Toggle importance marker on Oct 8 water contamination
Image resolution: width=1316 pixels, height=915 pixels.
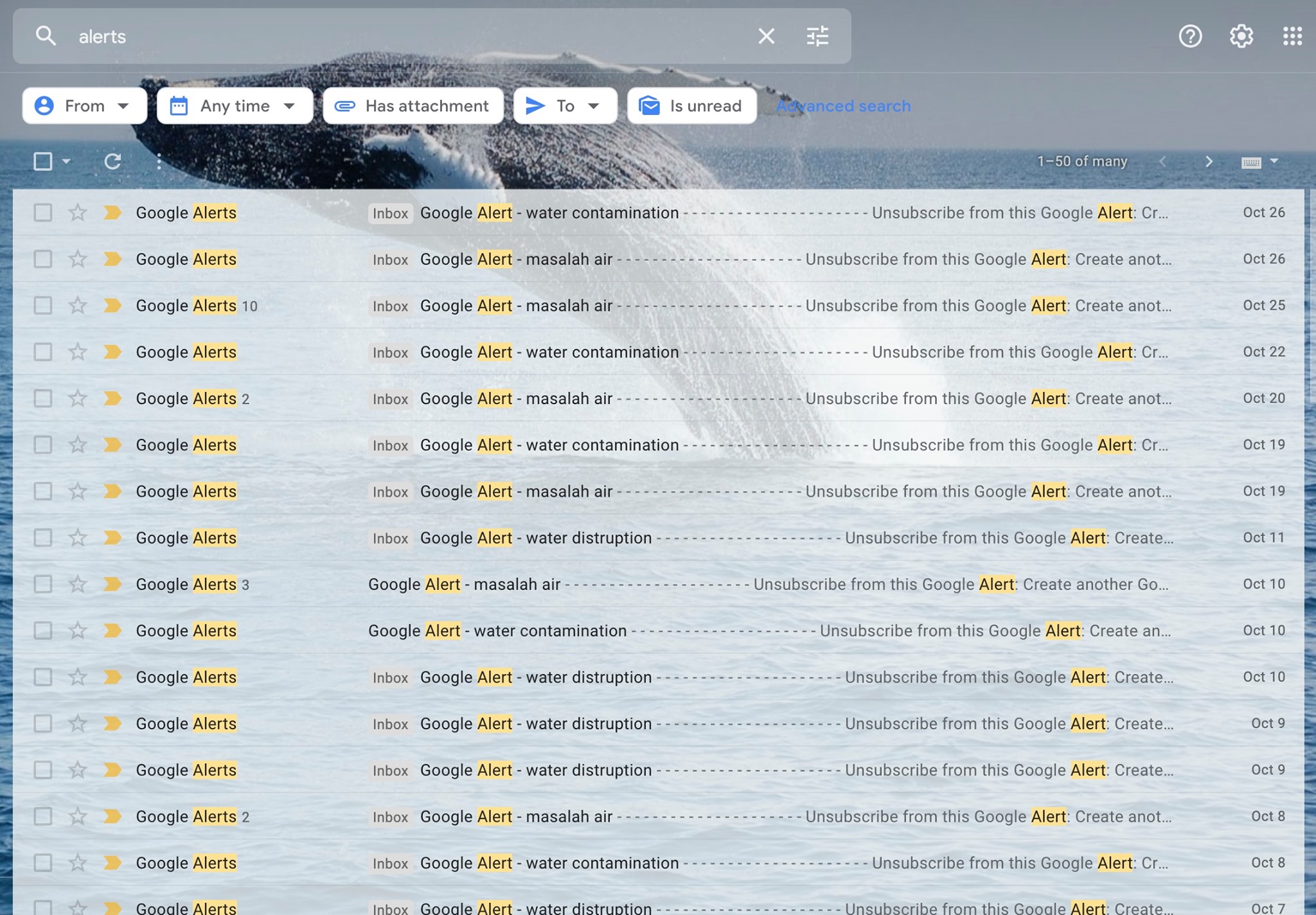[112, 862]
